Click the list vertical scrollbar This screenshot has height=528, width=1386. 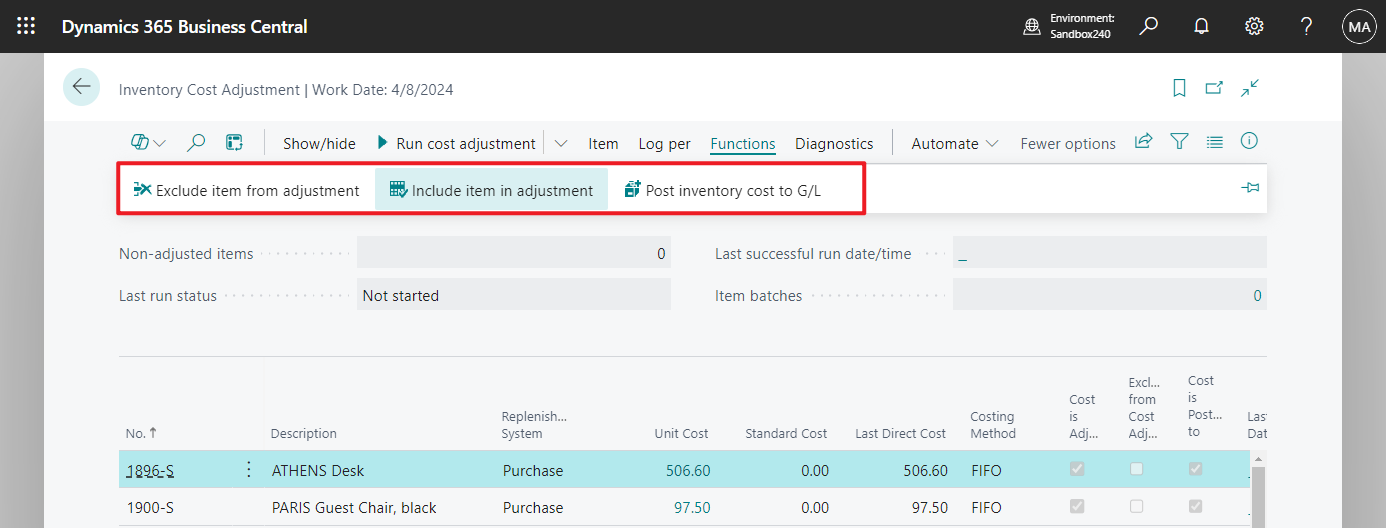(1258, 490)
